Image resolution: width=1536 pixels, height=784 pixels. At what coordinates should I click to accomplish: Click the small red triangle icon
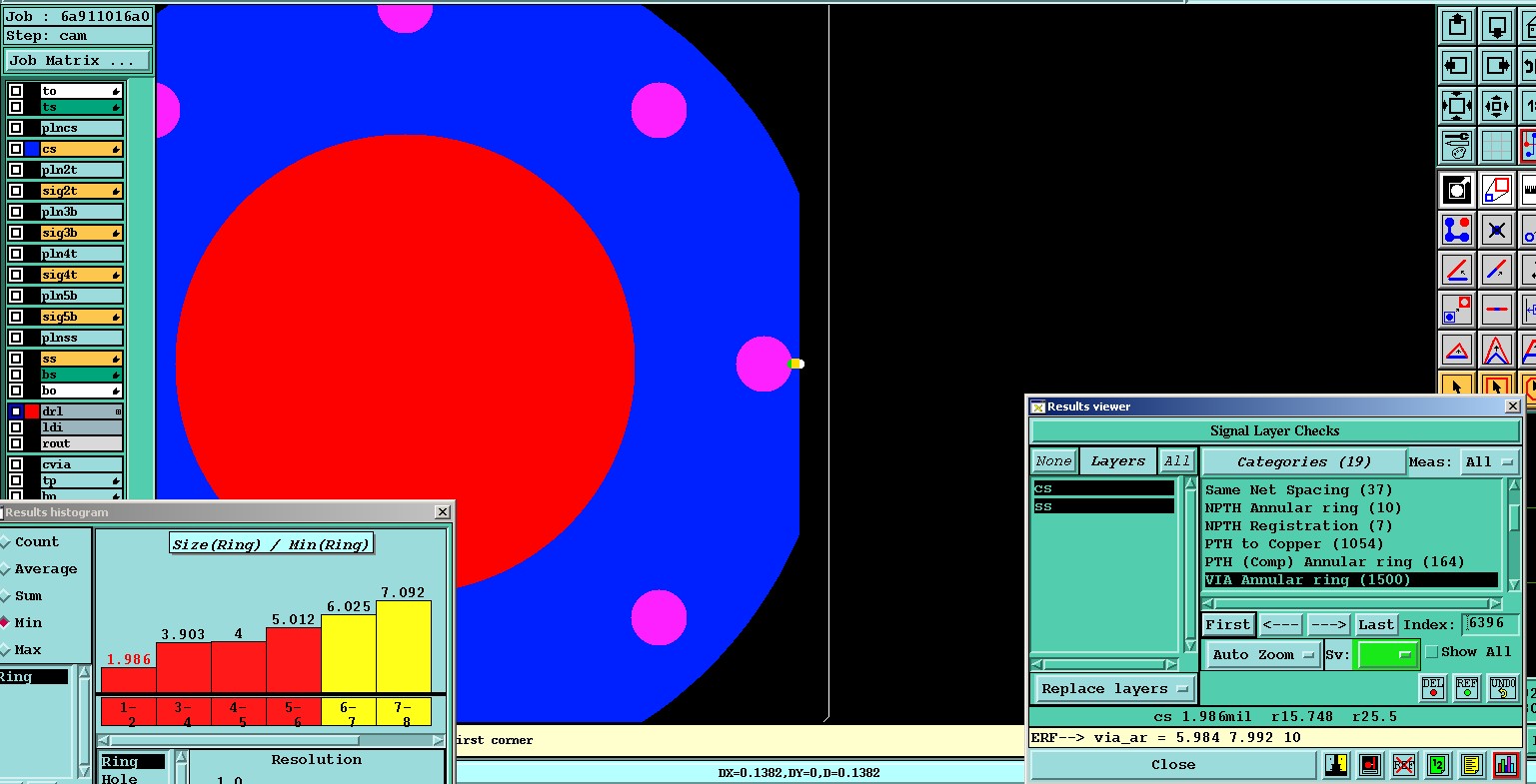pyautogui.click(x=1457, y=350)
